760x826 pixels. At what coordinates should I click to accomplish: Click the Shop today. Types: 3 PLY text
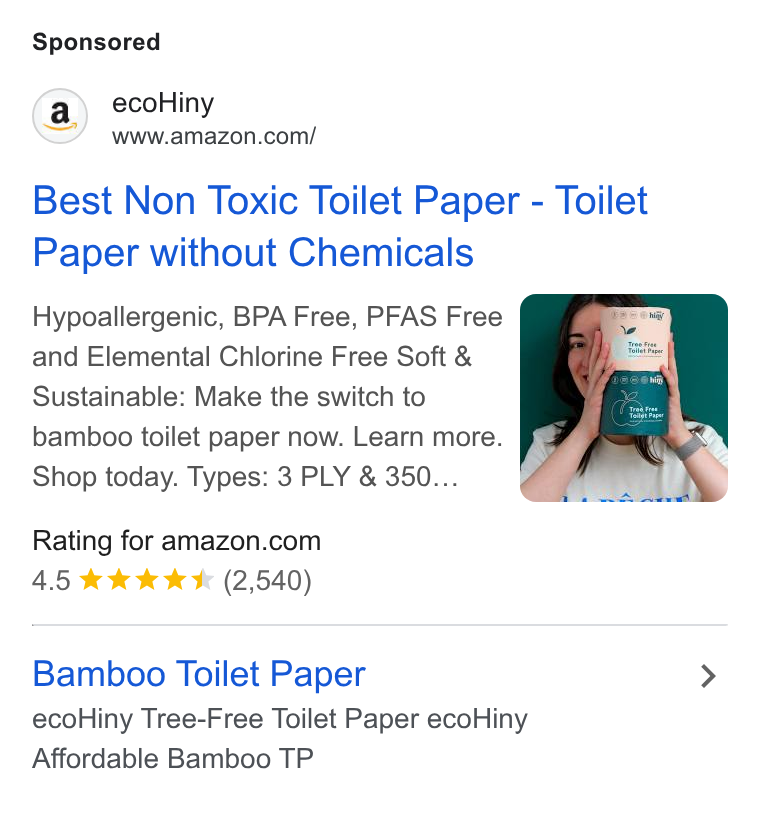pos(191,477)
